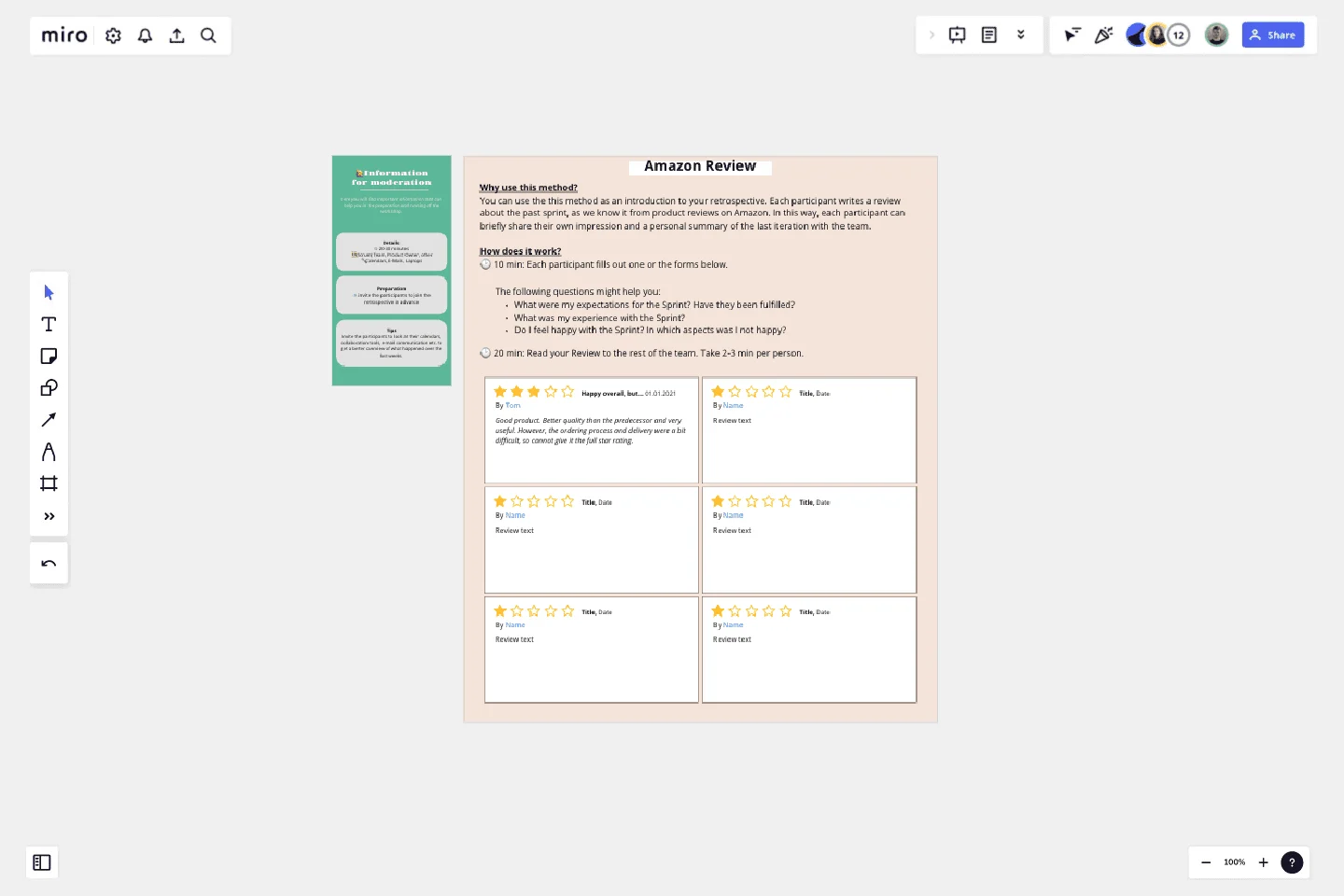Click the Miro logo

(64, 35)
